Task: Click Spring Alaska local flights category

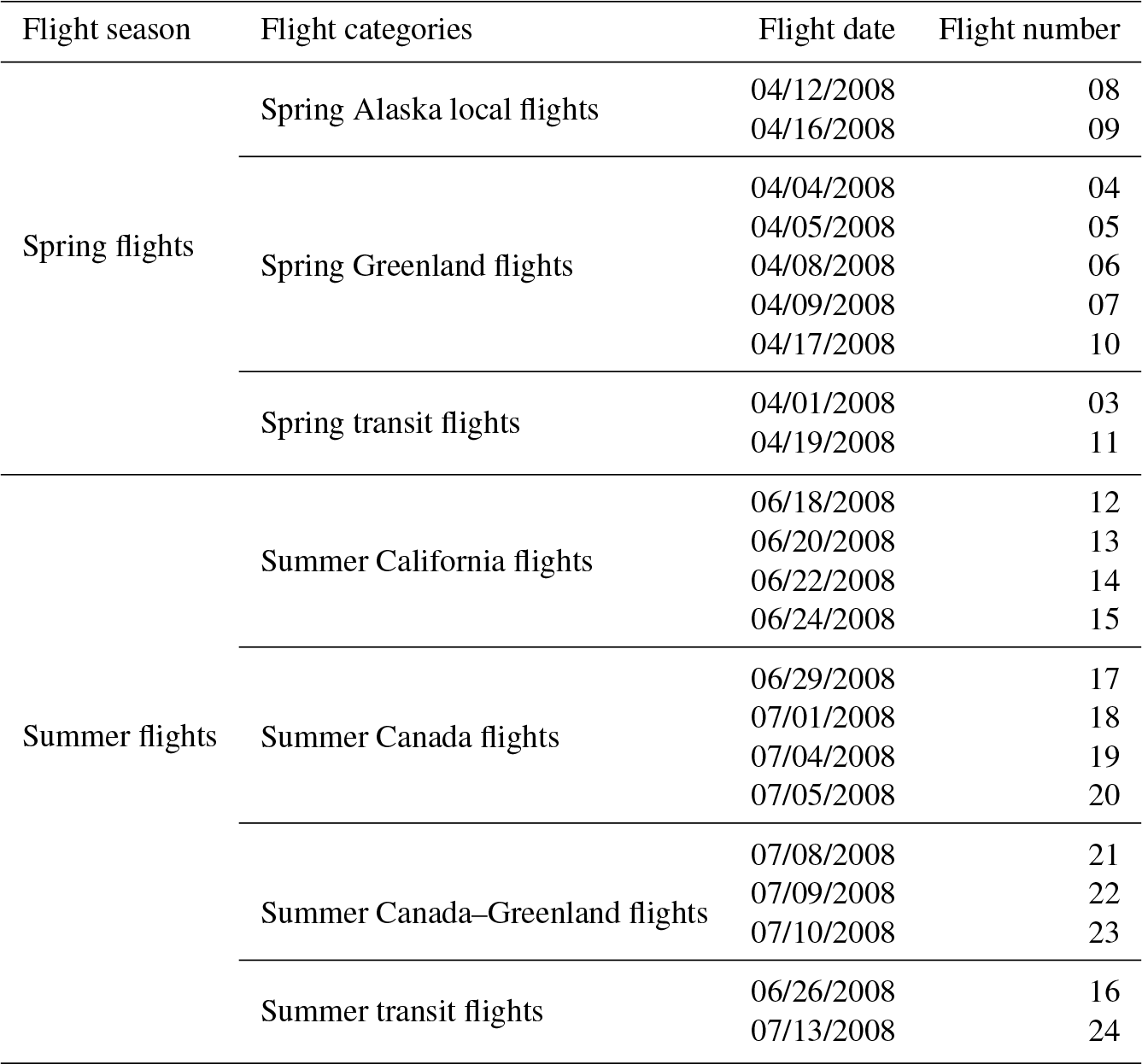Action: coord(429,109)
